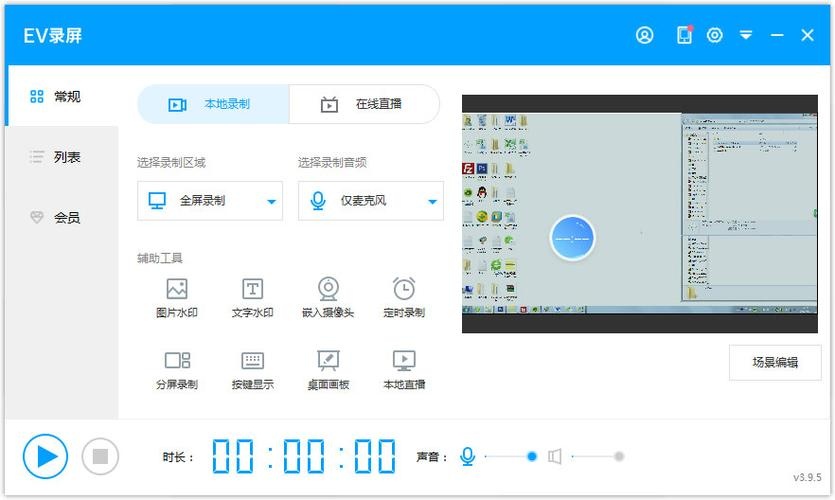
Task: Click the 场景编辑 button
Action: click(x=775, y=362)
